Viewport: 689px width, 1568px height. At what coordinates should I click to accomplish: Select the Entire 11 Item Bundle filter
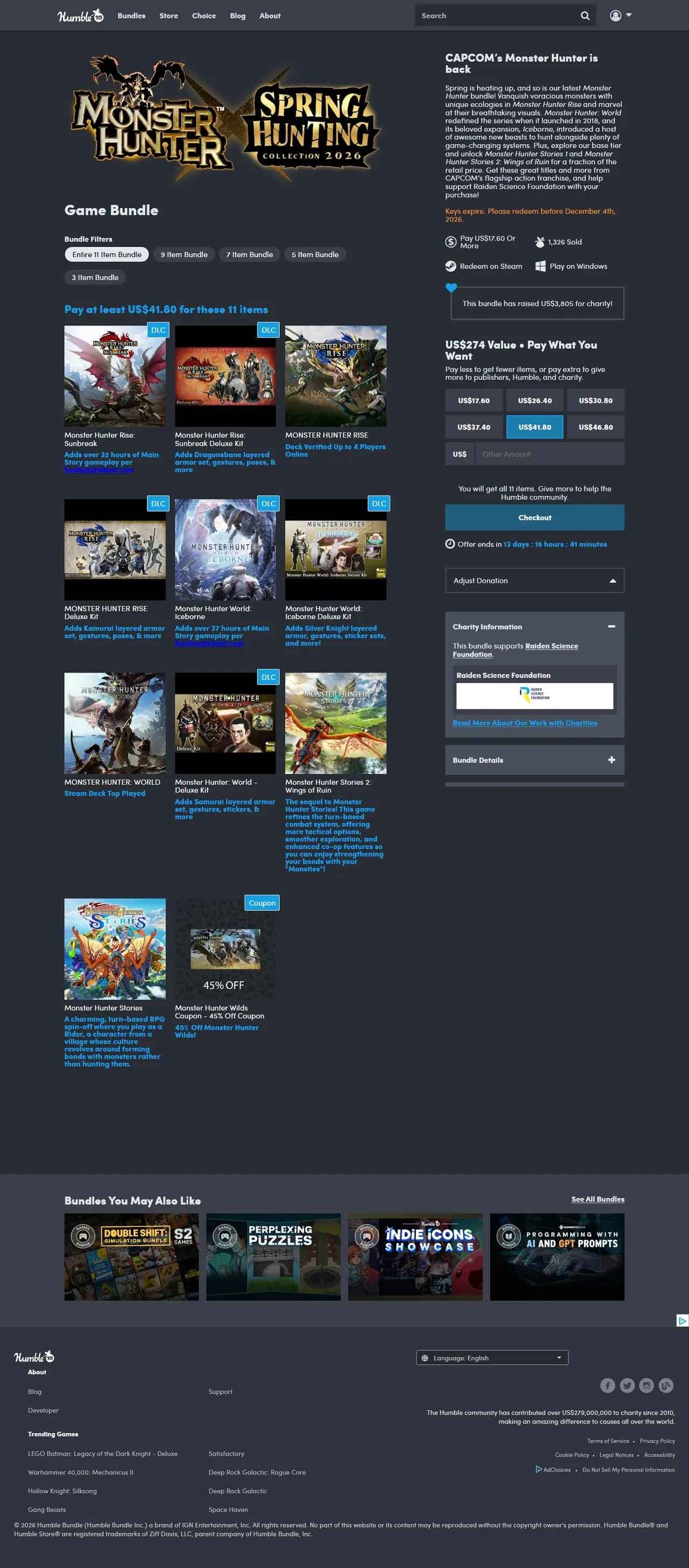[x=107, y=254]
